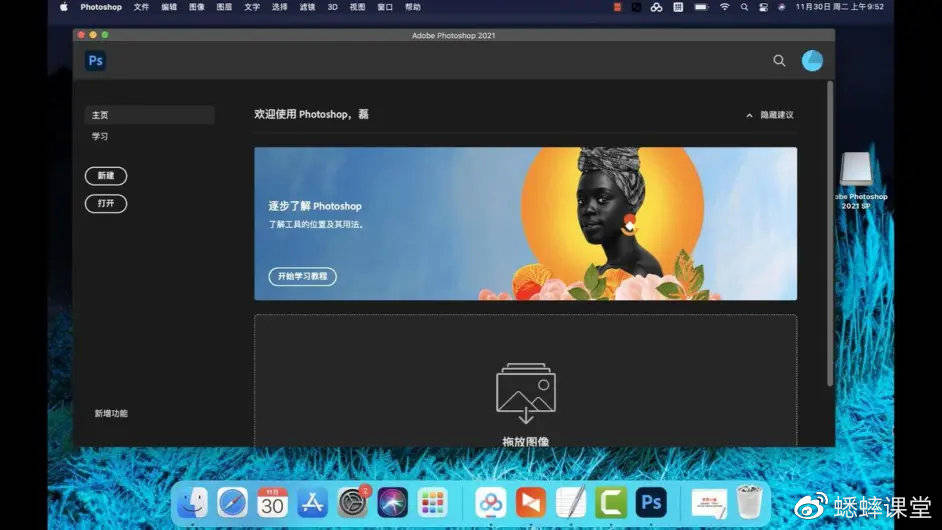Click Baidu cloud icon in menu bar
Viewport: 942px width, 530px height.
point(656,7)
